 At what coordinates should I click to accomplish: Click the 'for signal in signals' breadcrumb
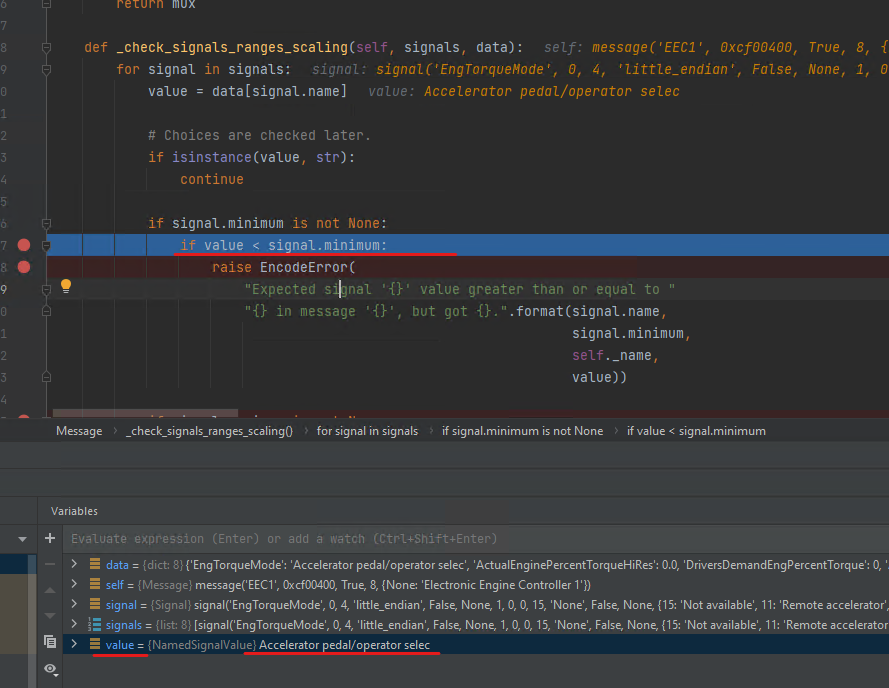click(x=369, y=430)
